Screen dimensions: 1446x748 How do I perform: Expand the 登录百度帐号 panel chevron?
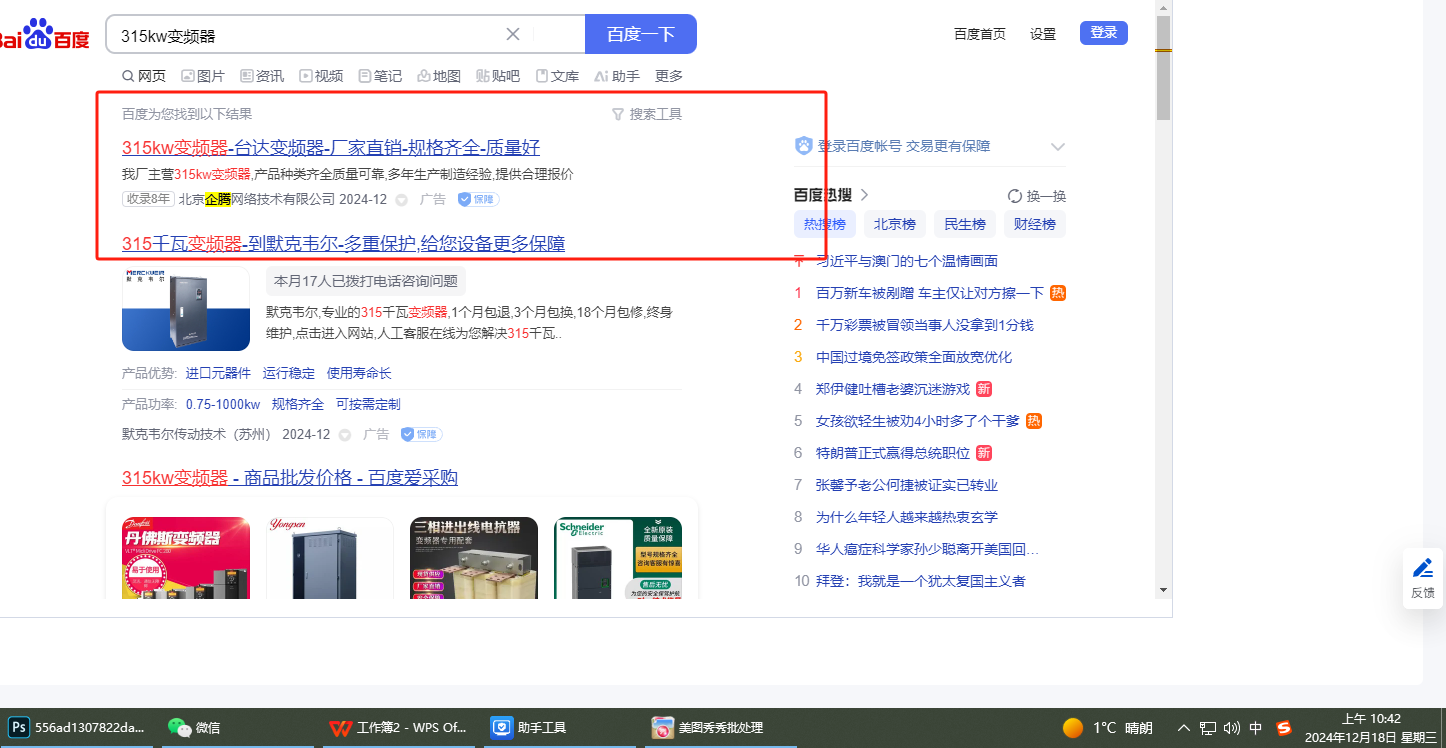1057,147
